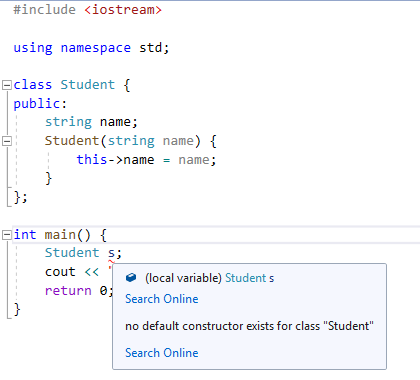Click the variable s with red squiggle
420x380 pixels.
coord(111,253)
